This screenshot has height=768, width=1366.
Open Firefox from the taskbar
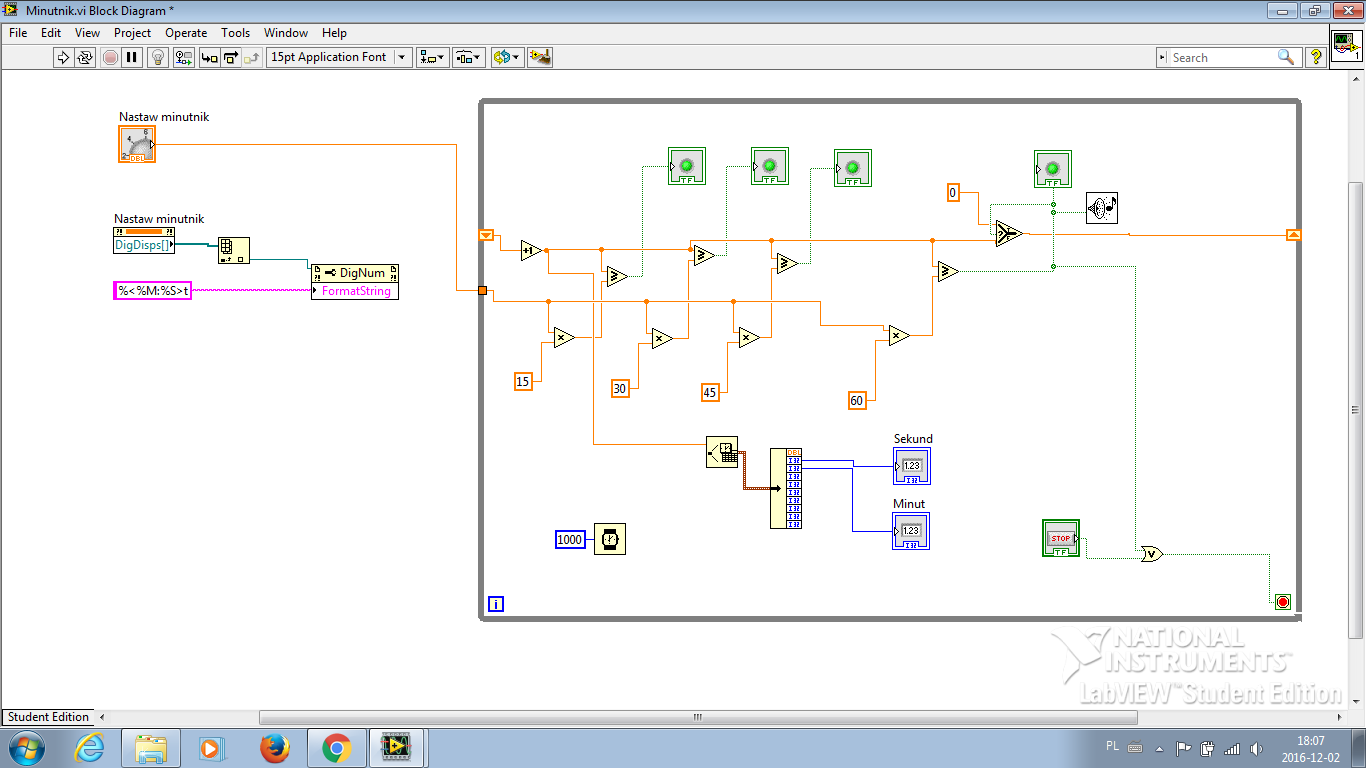point(274,747)
